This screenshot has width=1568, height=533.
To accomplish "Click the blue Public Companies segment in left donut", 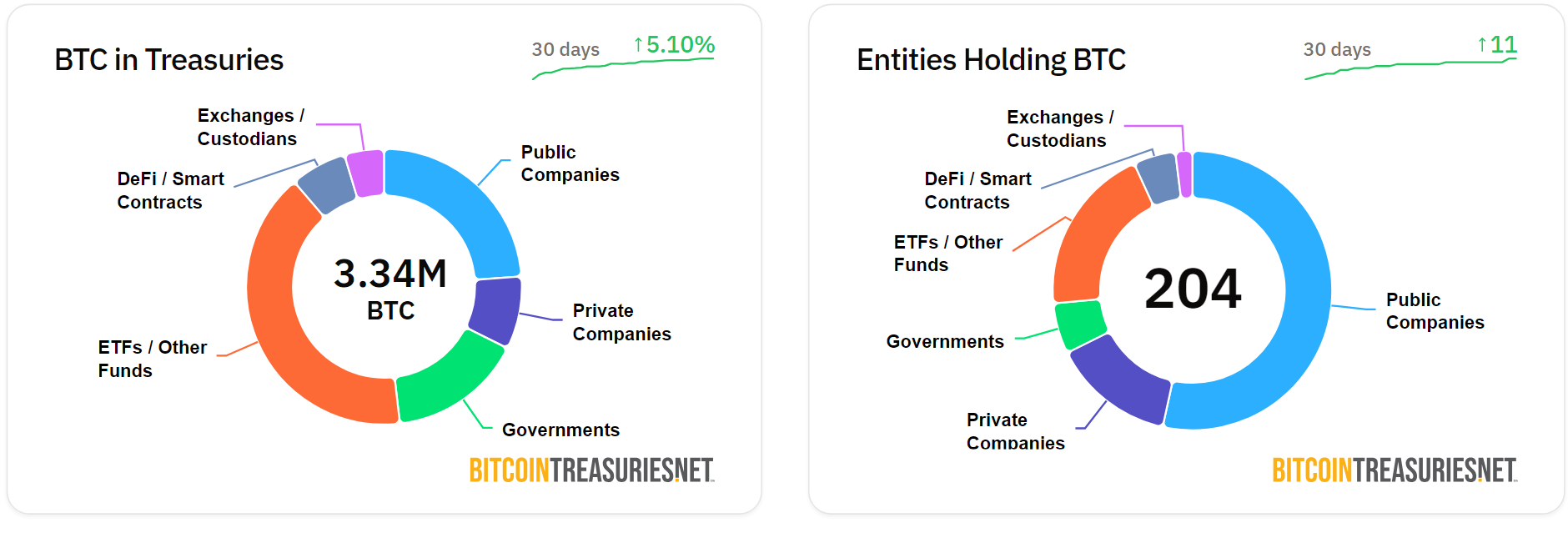I will click(467, 200).
